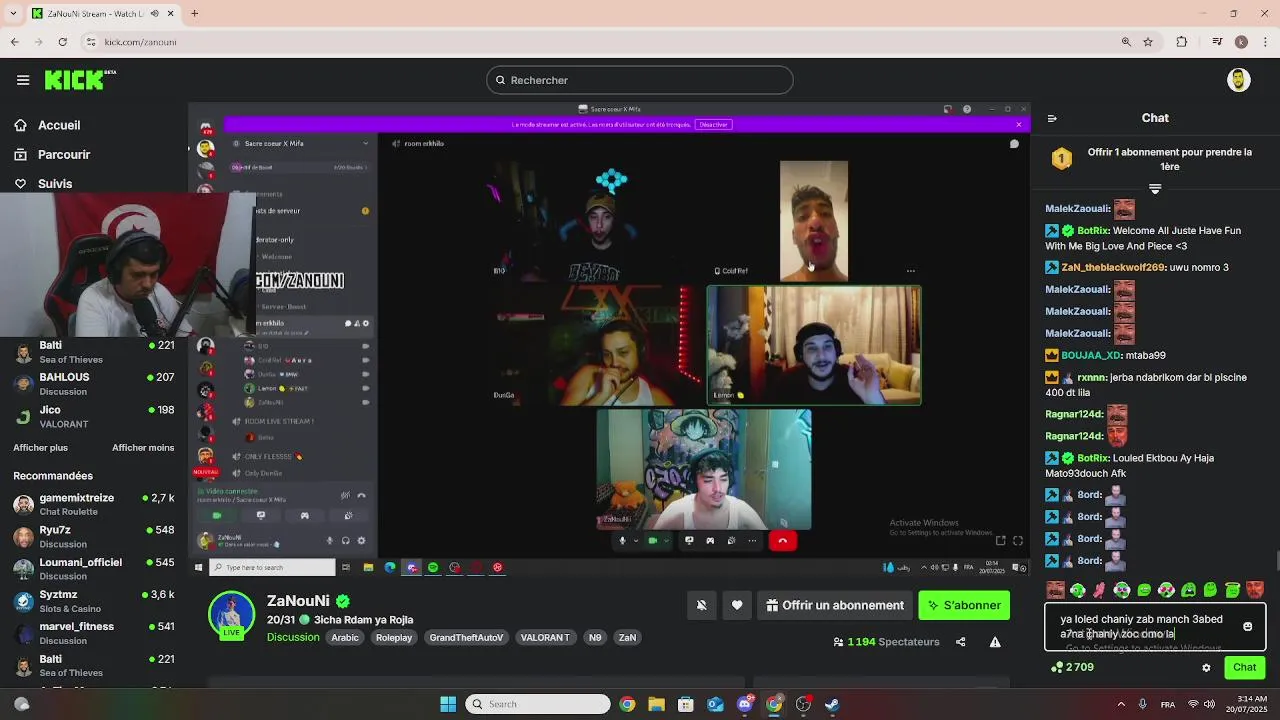Image resolution: width=1280 pixels, height=720 pixels.
Task: Click BotRix username in chat
Action: point(1093,231)
